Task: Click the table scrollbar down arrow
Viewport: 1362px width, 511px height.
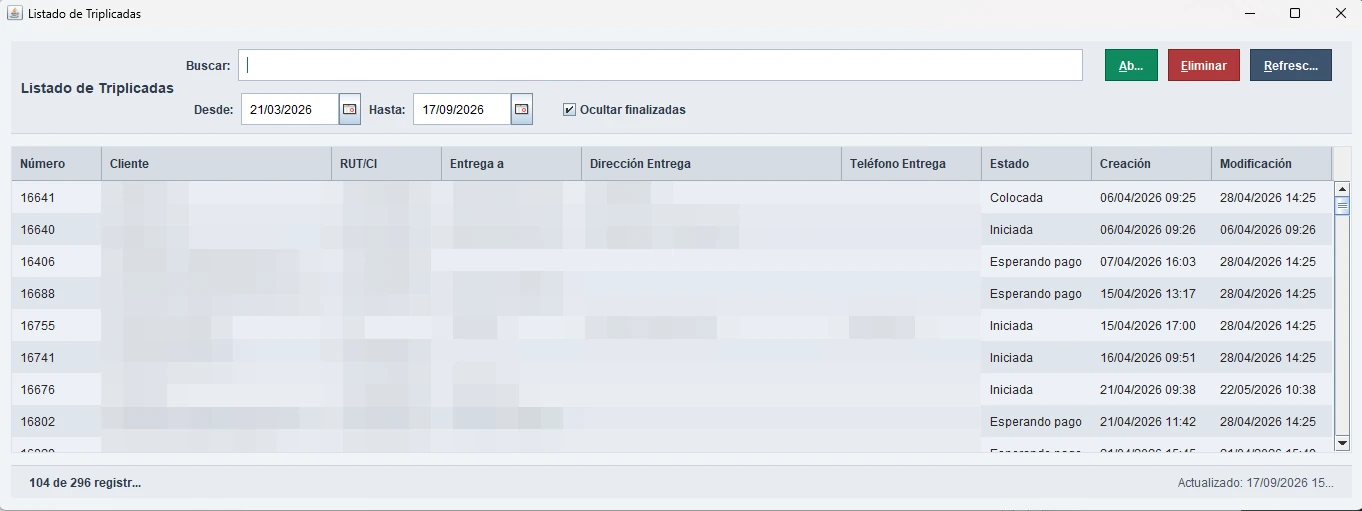Action: tap(1342, 443)
